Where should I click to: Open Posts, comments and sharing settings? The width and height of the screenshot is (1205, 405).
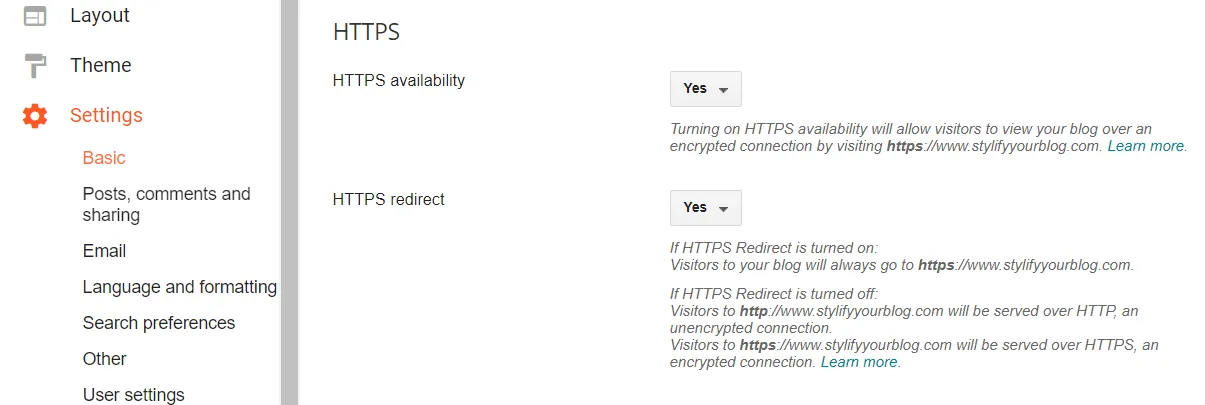click(x=166, y=204)
